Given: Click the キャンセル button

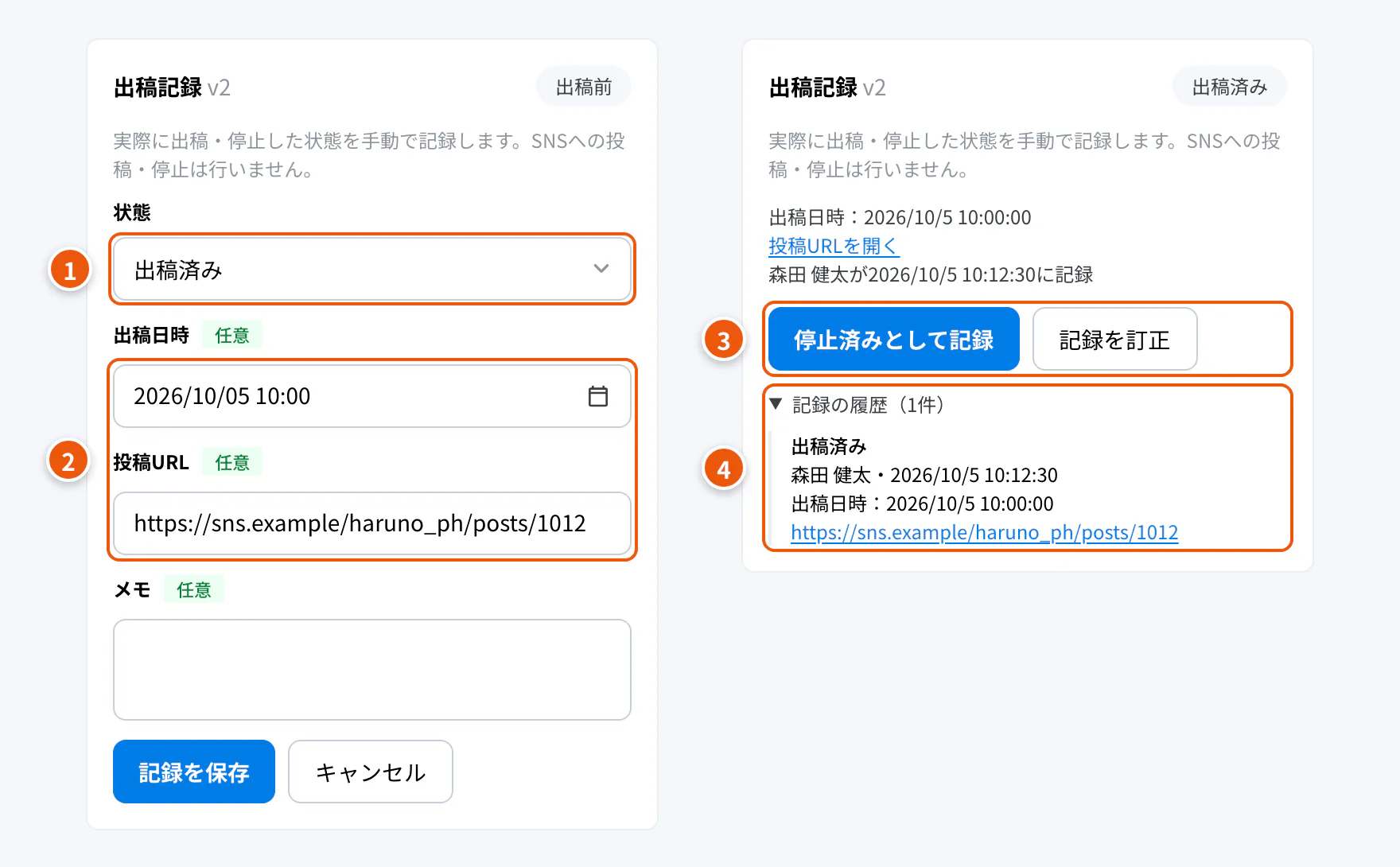Looking at the screenshot, I should pos(371,772).
